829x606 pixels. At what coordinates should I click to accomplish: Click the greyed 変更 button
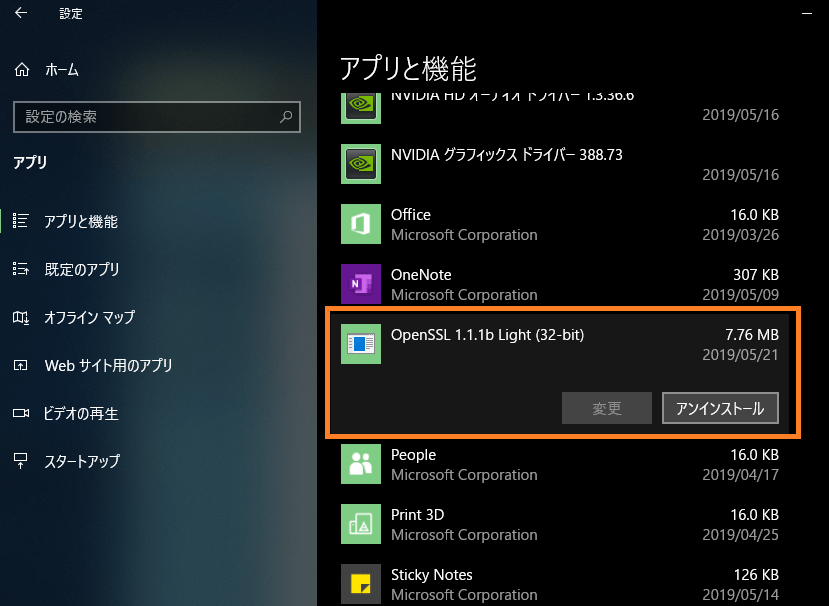click(606, 408)
